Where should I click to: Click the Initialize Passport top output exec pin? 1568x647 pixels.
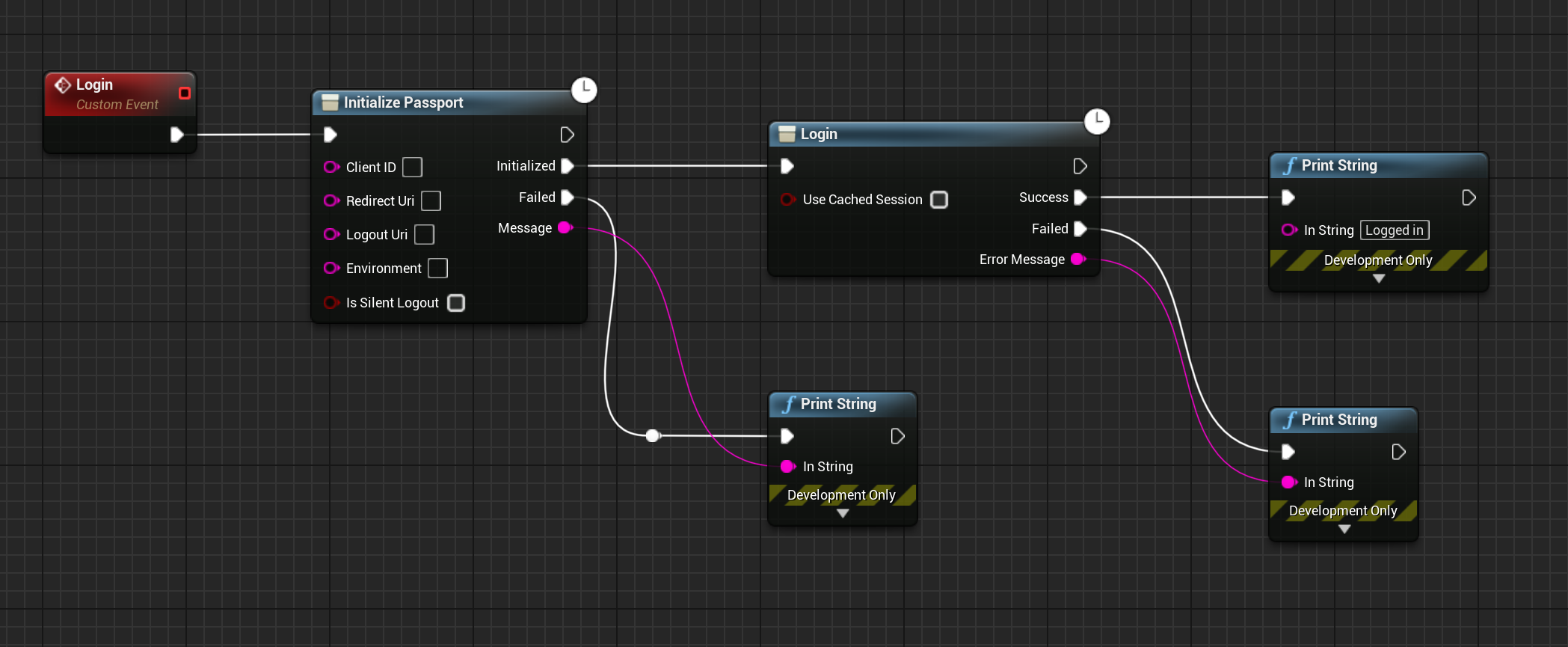tap(567, 135)
